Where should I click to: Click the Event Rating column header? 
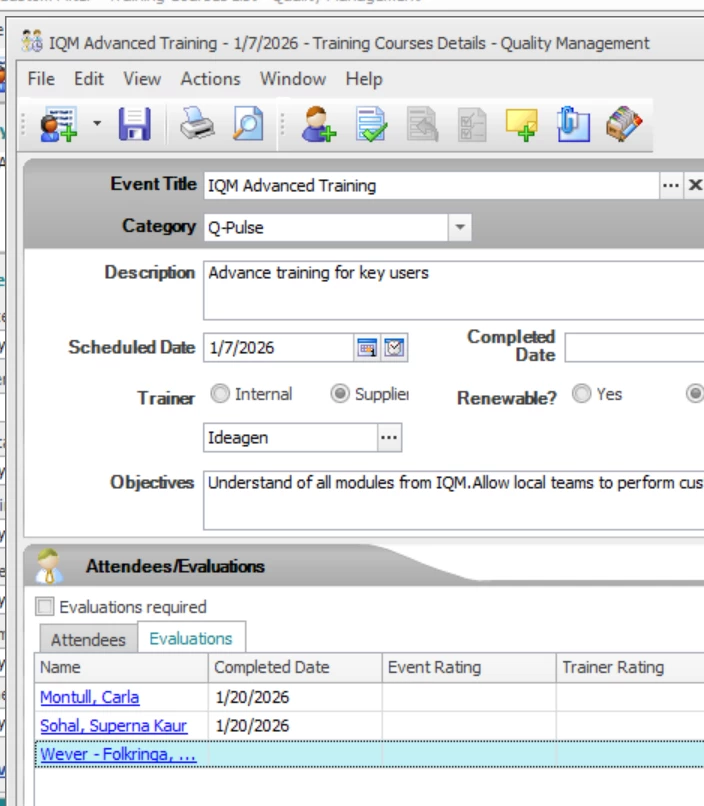[x=469, y=668]
